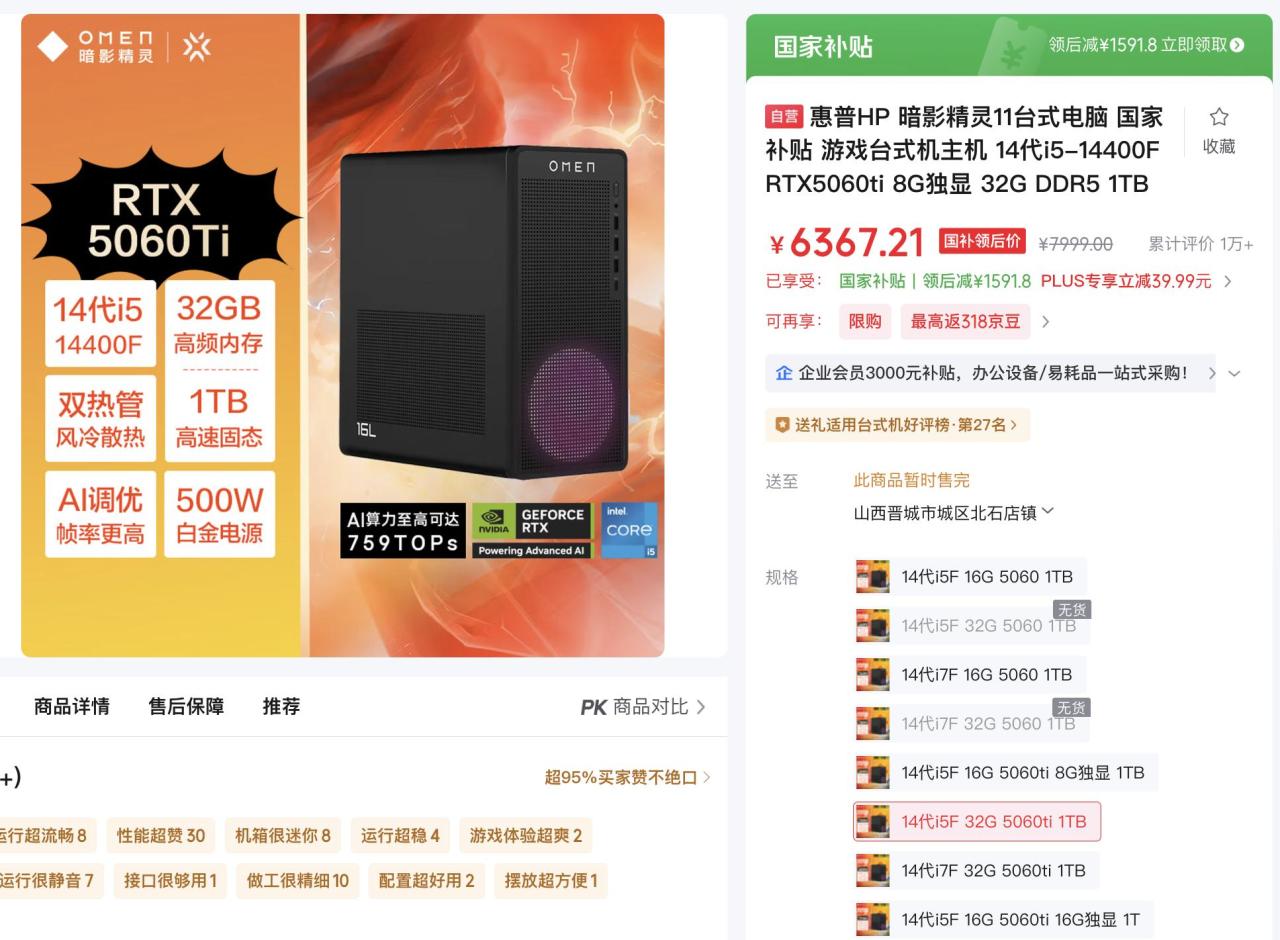Click the 最高返318京豆 tag
The width and height of the screenshot is (1280, 940).
pyautogui.click(x=965, y=321)
